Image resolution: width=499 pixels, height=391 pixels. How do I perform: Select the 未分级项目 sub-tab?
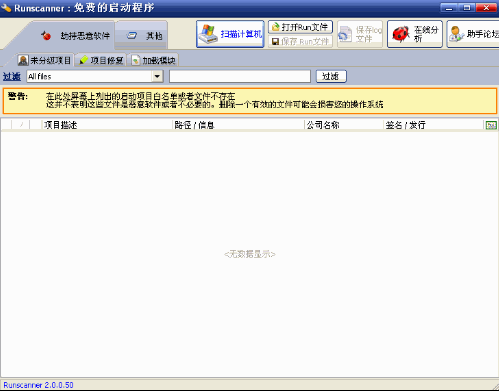click(45, 60)
